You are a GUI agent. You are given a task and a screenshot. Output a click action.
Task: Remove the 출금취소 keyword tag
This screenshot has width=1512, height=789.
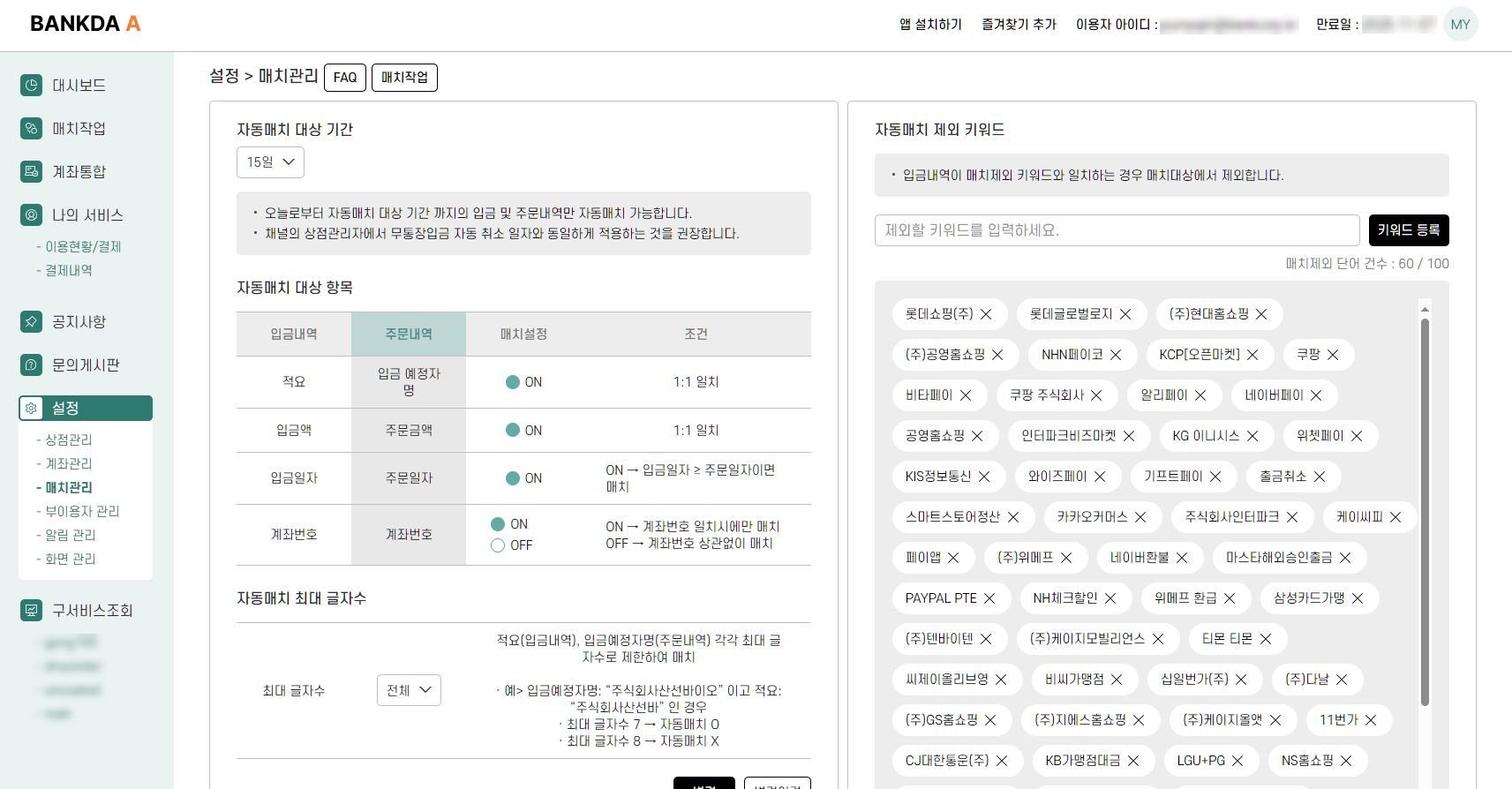[x=1320, y=477]
